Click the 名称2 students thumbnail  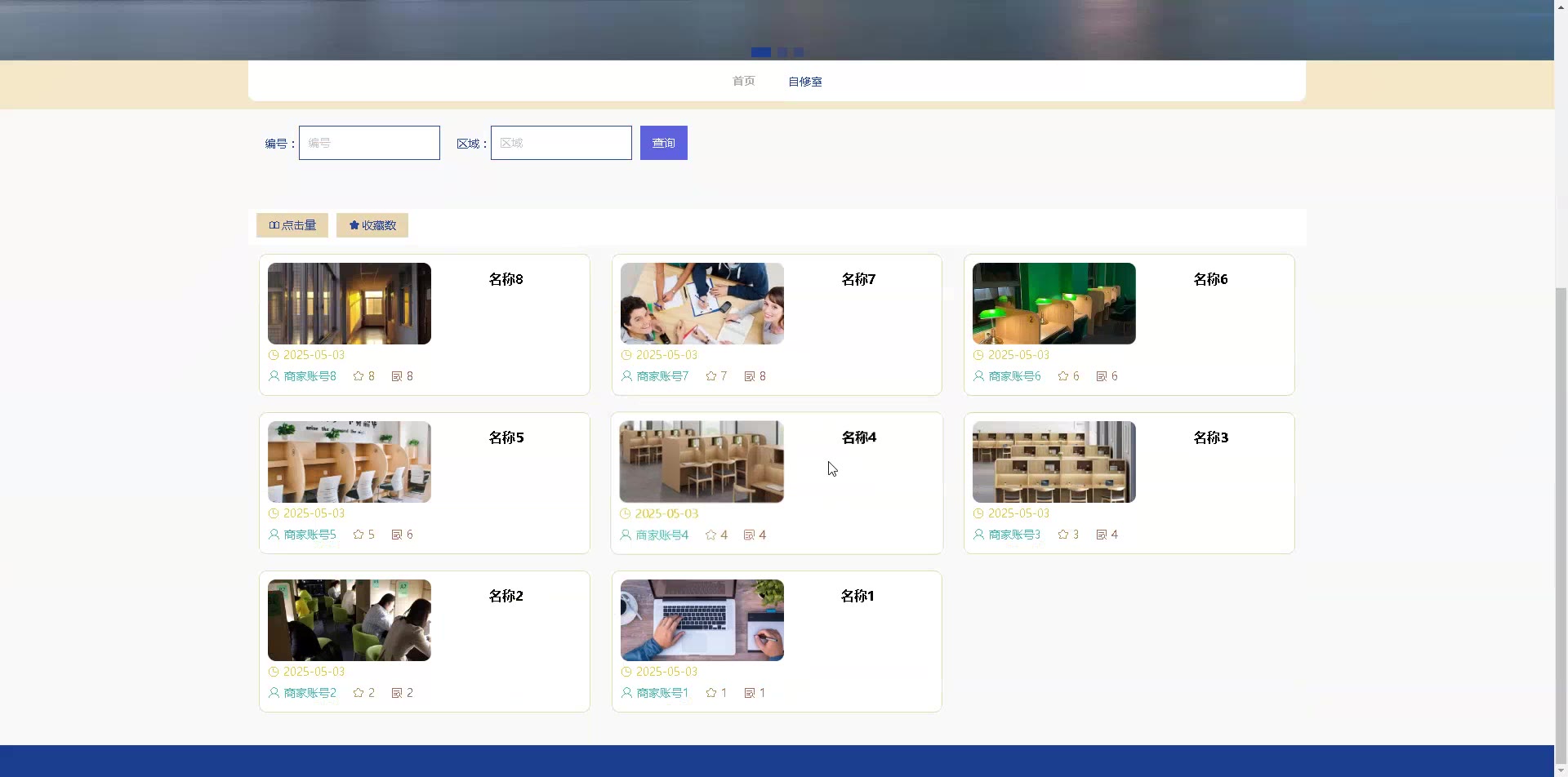(x=350, y=620)
